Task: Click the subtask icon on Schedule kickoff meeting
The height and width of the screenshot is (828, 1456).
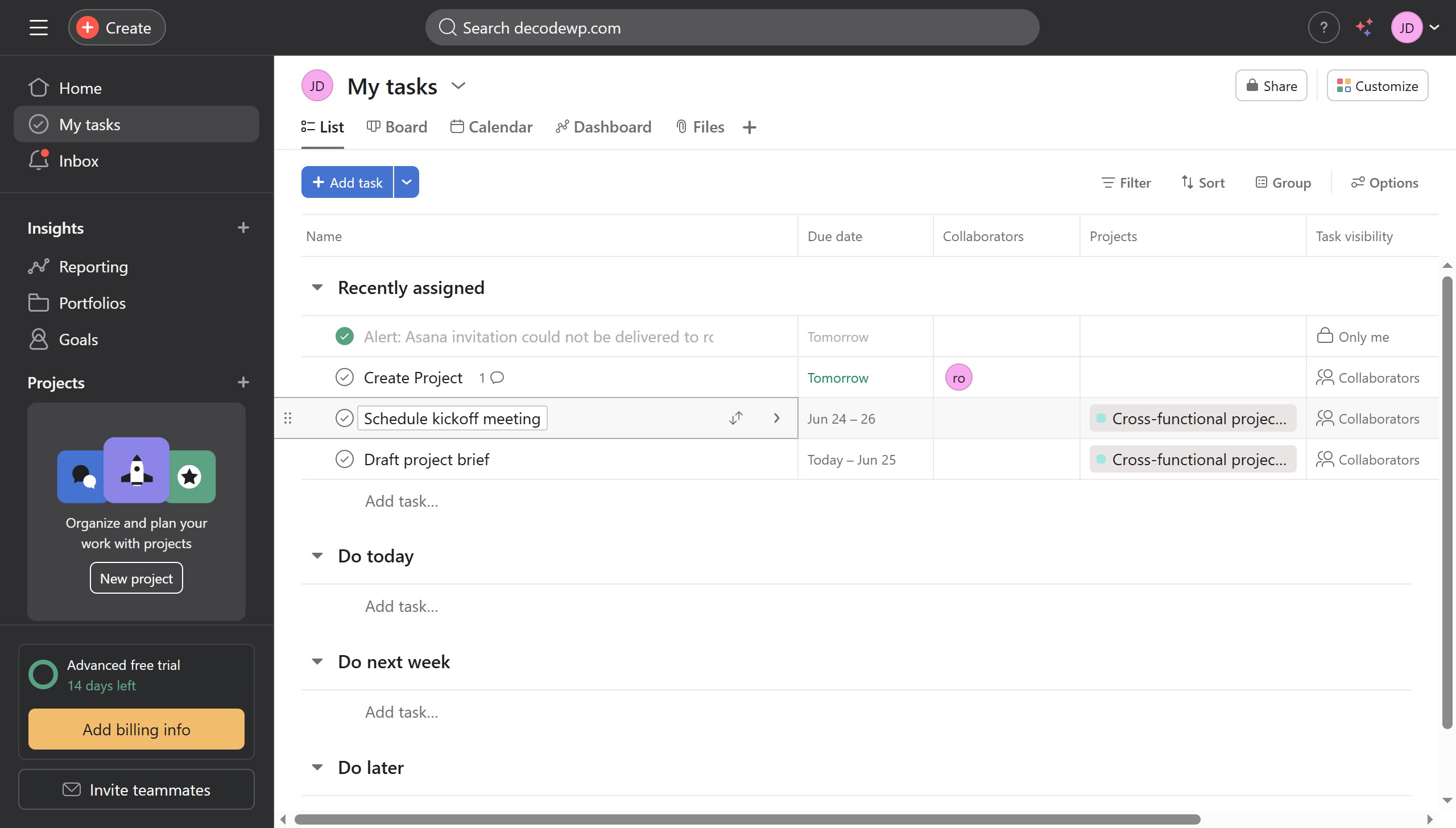Action: (x=736, y=418)
